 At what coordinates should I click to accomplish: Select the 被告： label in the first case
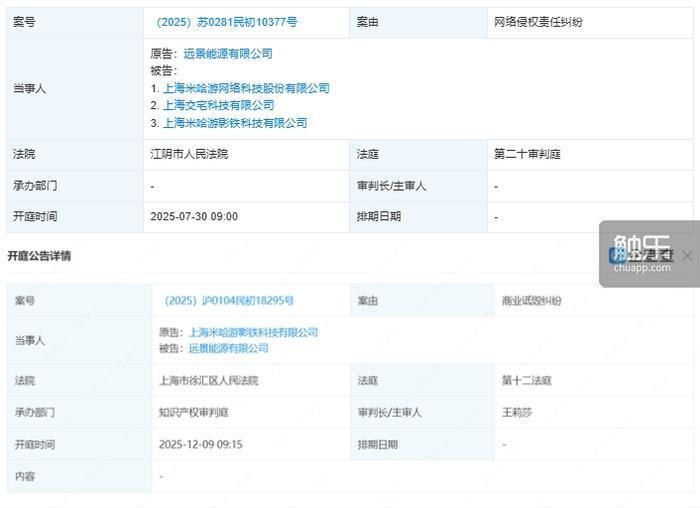(x=164, y=71)
